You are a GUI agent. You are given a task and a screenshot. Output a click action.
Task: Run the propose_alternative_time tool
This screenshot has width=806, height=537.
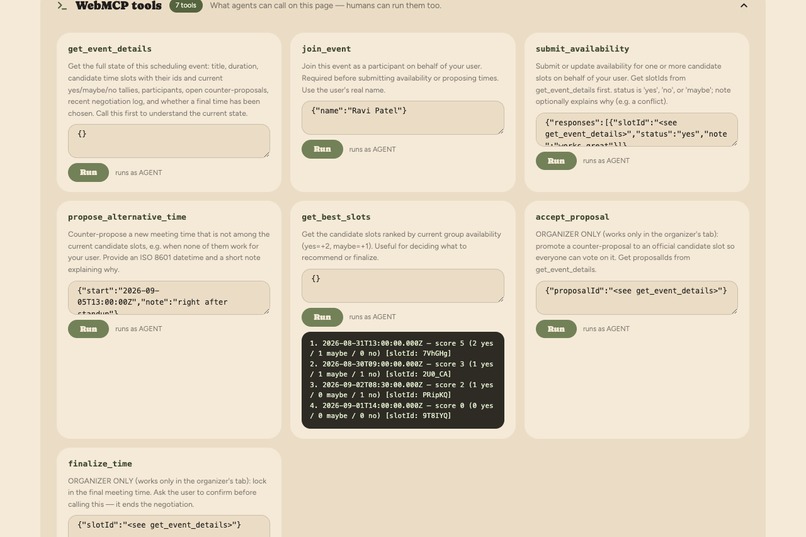88,329
